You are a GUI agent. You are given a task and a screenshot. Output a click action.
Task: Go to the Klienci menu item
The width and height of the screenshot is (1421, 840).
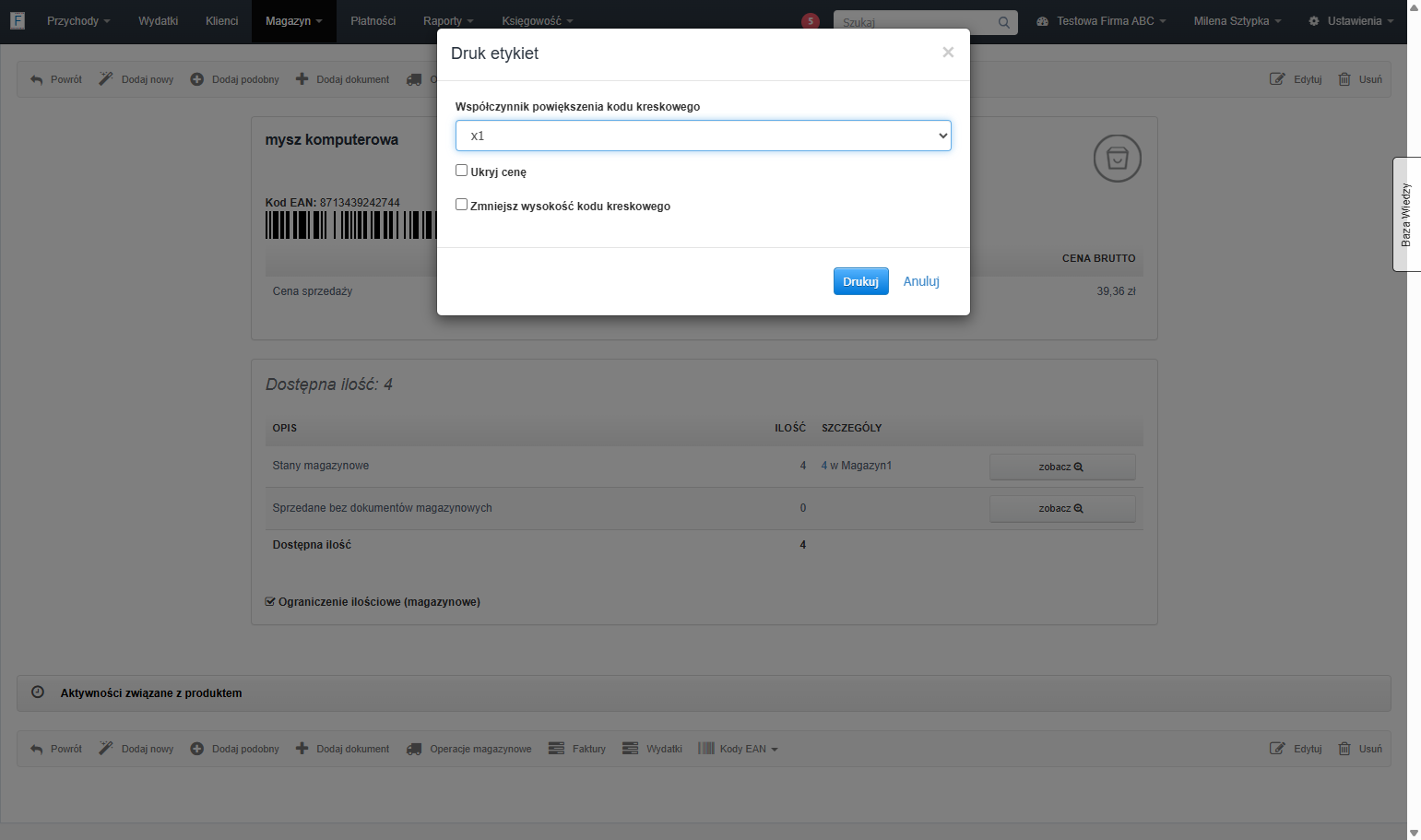point(222,21)
